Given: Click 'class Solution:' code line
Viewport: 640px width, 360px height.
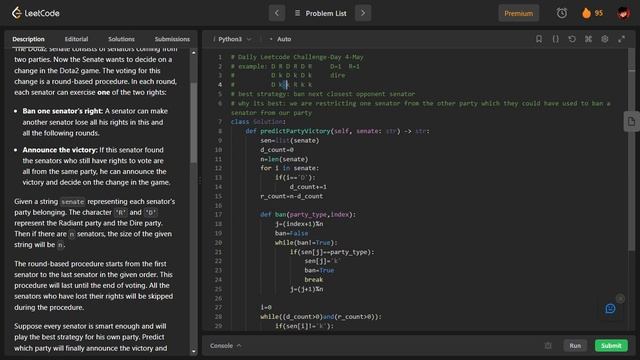Looking at the screenshot, I should pos(258,122).
